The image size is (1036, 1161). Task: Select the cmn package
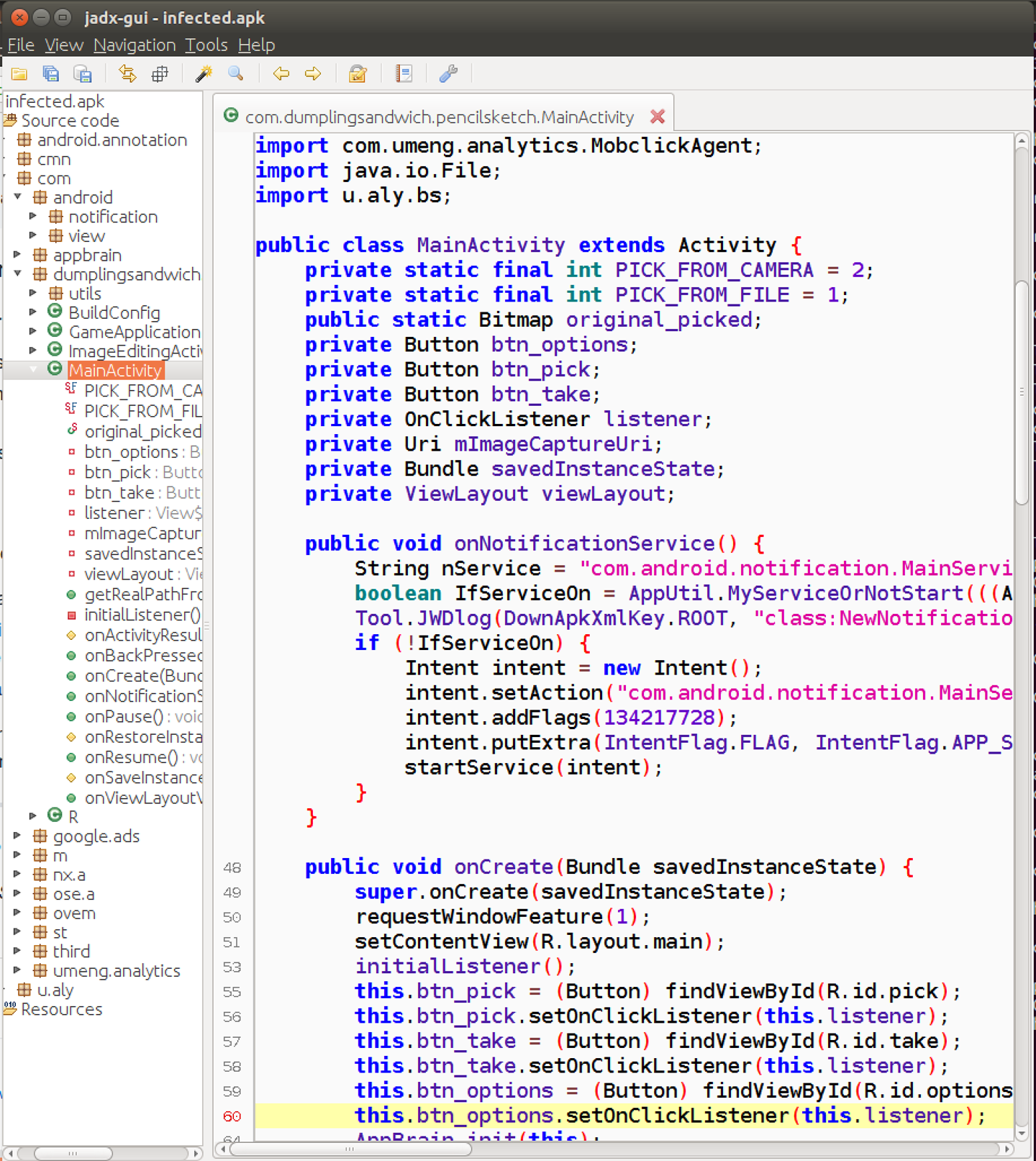[54, 159]
